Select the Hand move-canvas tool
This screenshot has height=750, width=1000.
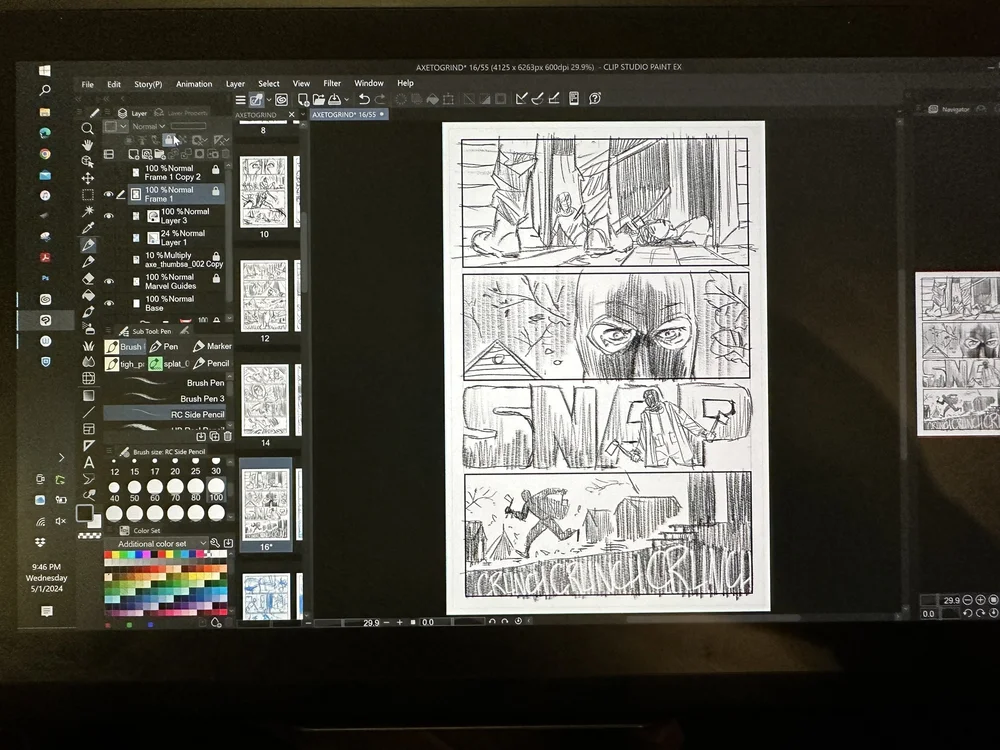[88, 145]
